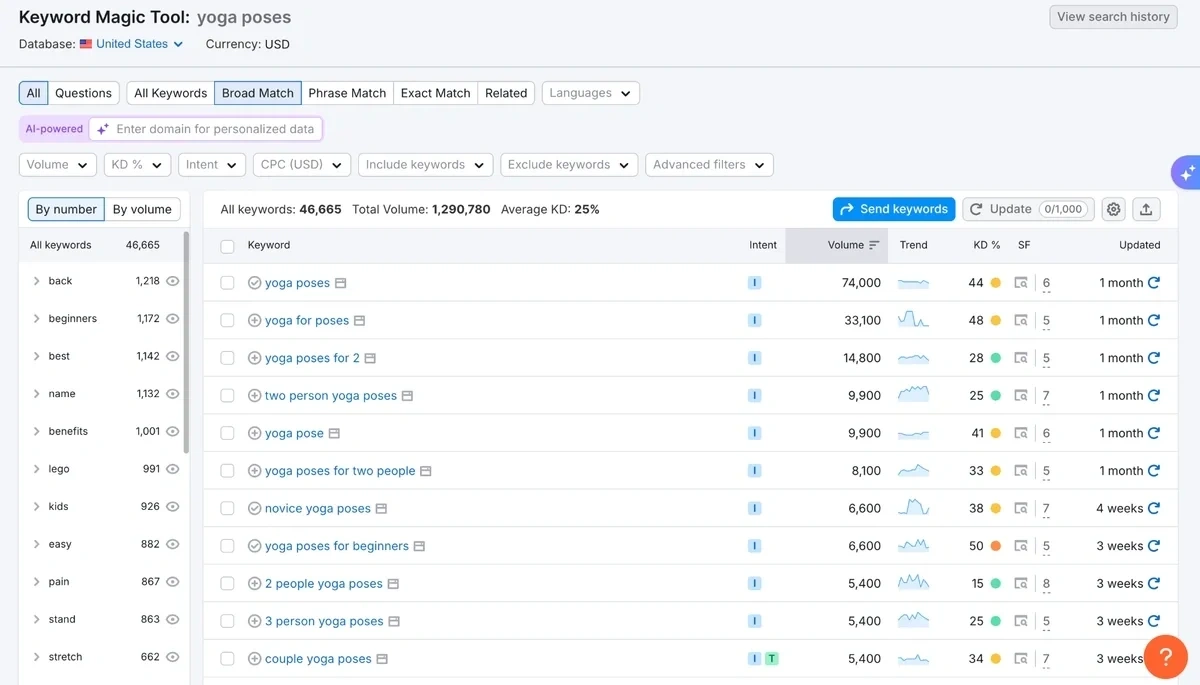1200x685 pixels.
Task: Click the AI sparkle button on the right edge
Action: pos(1185,172)
